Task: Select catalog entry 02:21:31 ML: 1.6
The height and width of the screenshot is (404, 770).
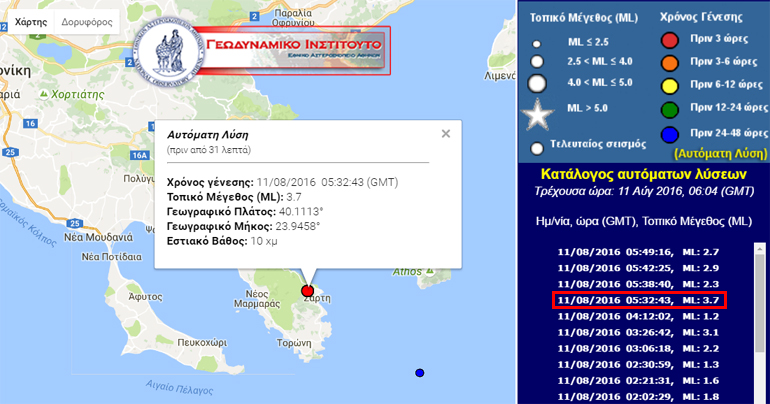Action: point(638,381)
